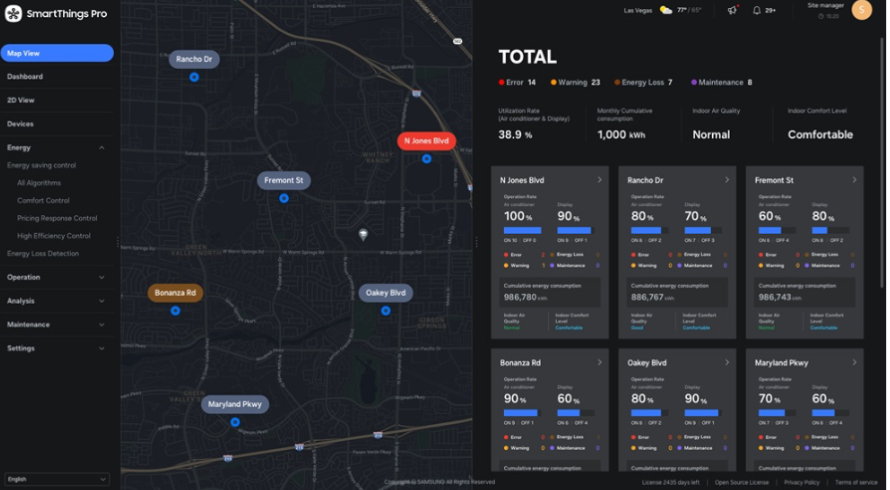Click the Oakey Blvd map label
890x490 pixels.
386,293
